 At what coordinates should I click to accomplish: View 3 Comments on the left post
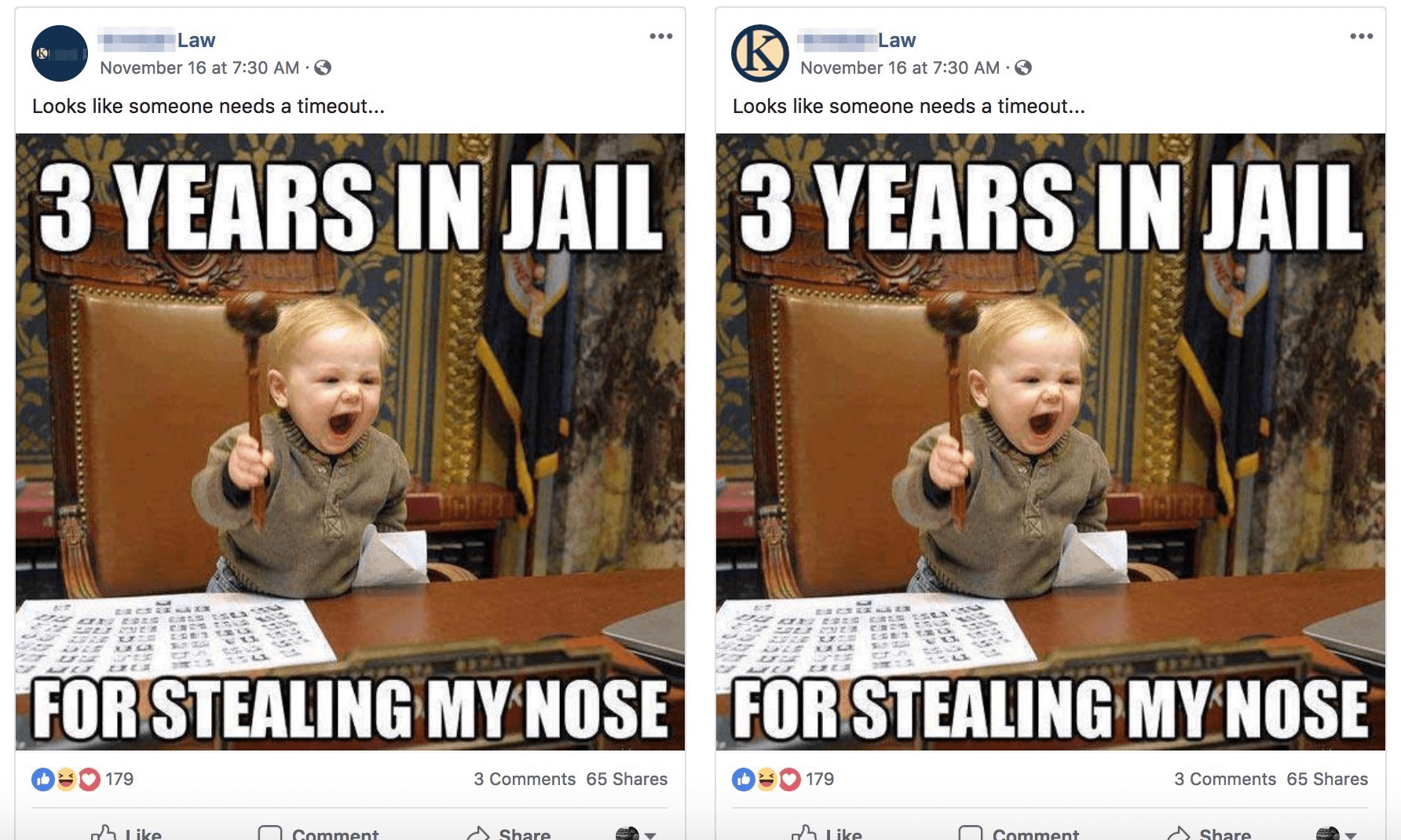click(525, 779)
